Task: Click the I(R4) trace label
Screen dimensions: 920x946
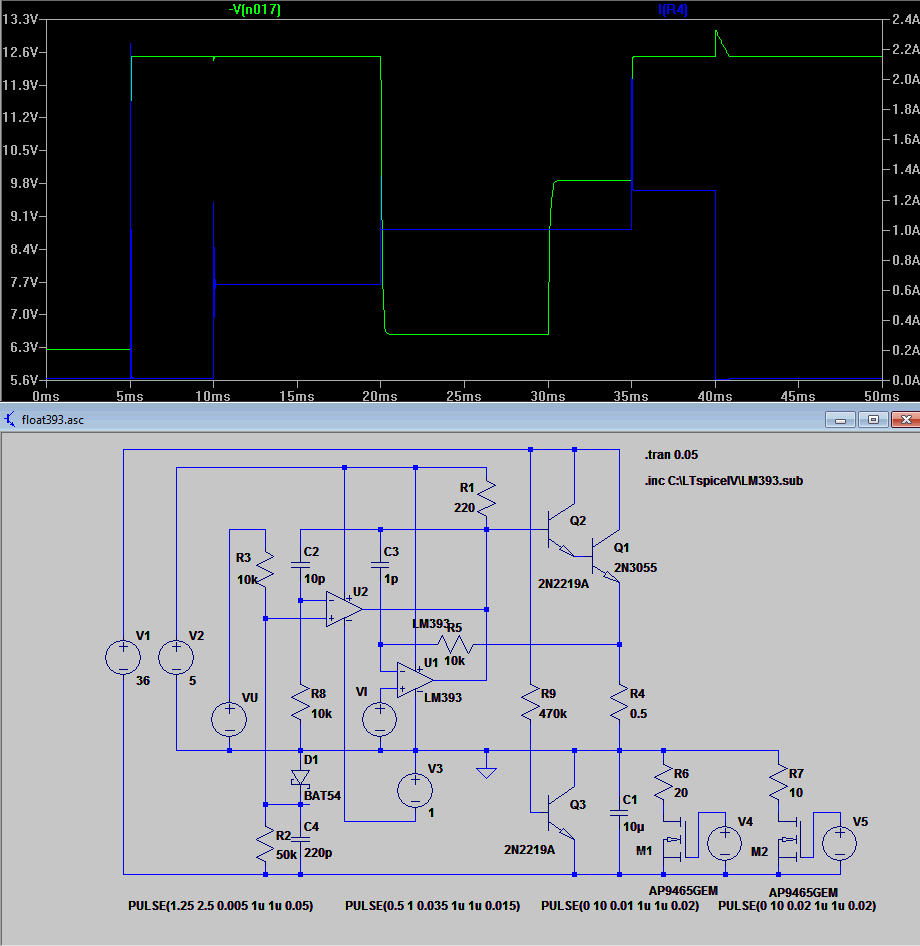Action: coord(673,10)
